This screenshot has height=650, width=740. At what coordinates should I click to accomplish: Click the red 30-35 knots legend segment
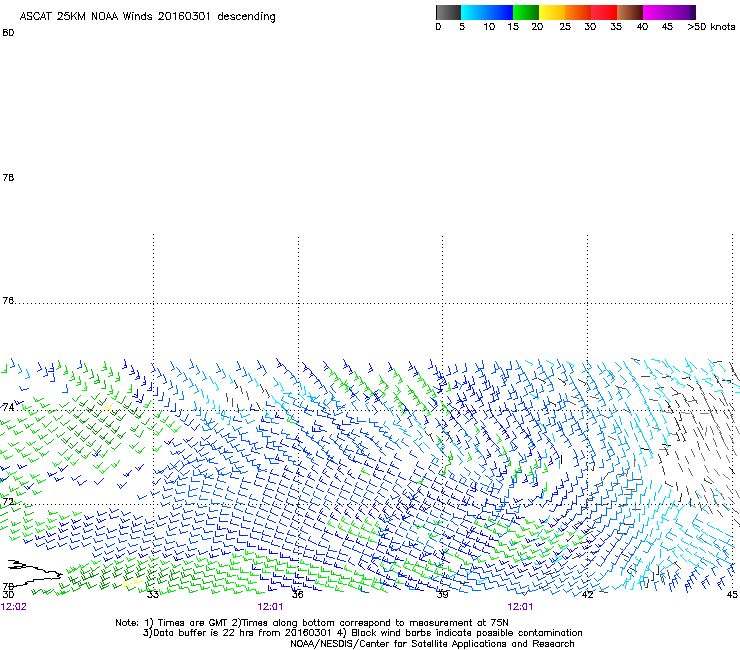click(x=604, y=12)
